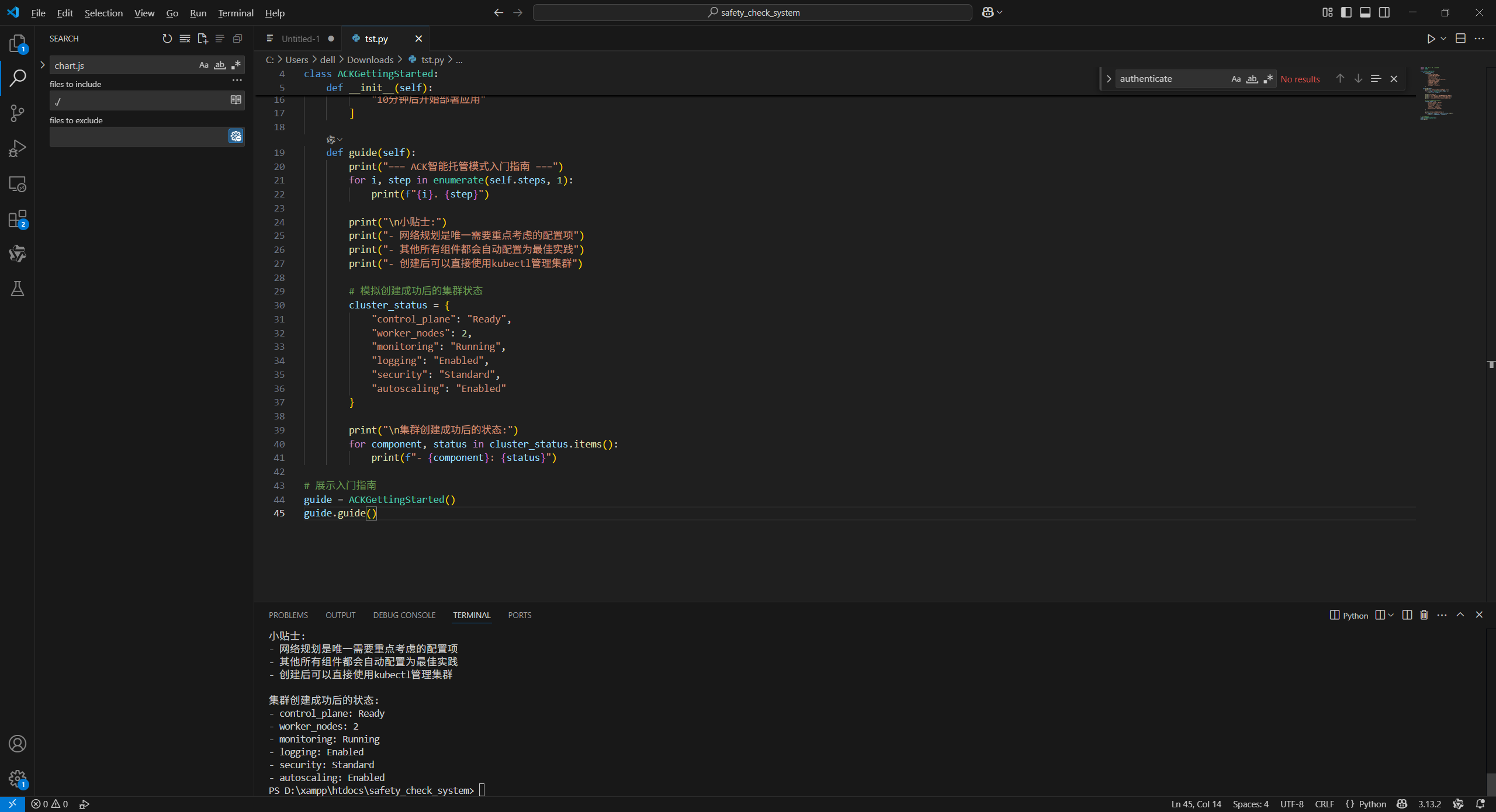The width and height of the screenshot is (1496, 812).
Task: Toggle bottom panel visibility
Action: coord(1365,12)
